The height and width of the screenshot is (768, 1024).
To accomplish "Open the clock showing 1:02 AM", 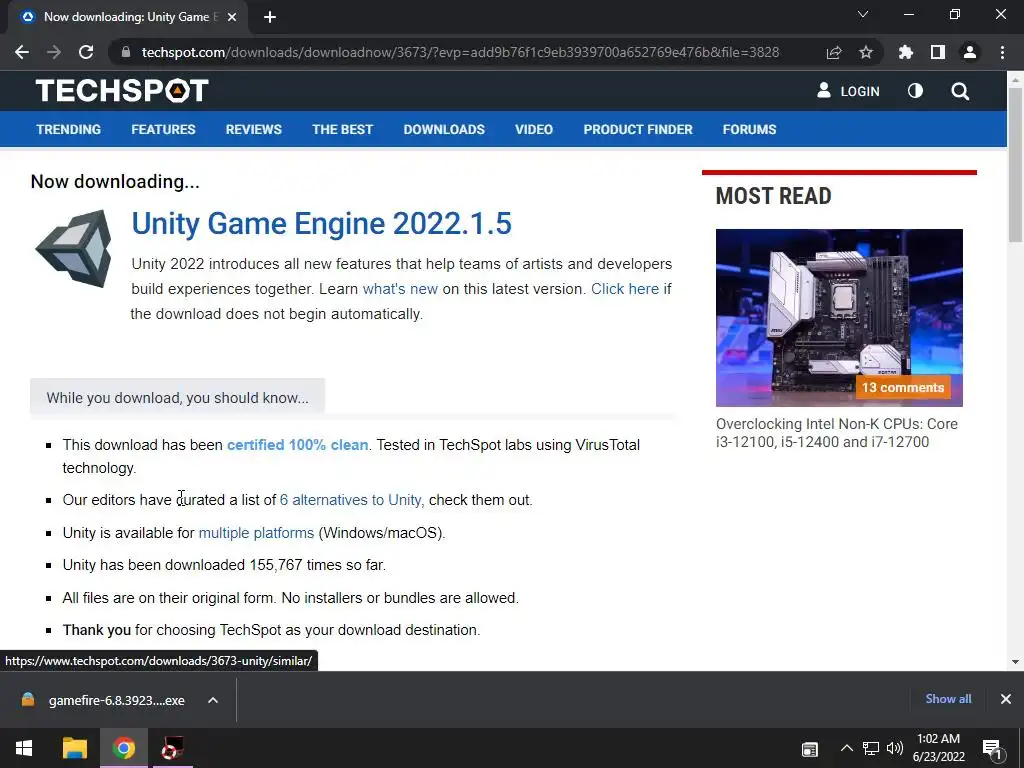I will coord(938,748).
